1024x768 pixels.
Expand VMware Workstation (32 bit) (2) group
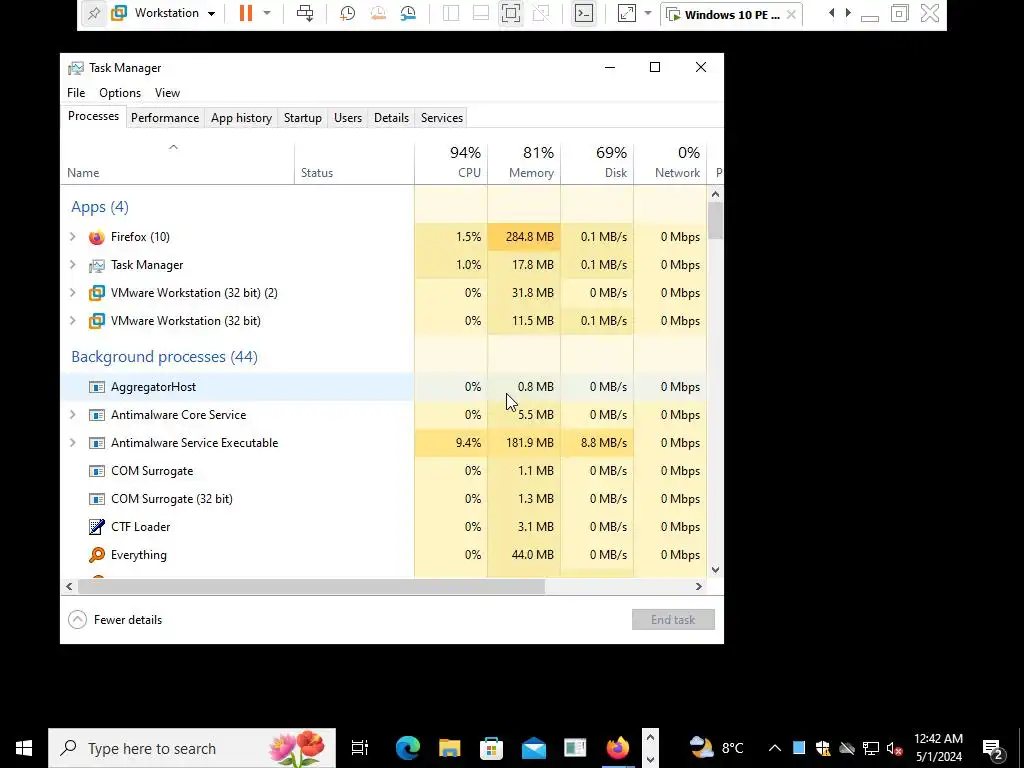[72, 293]
